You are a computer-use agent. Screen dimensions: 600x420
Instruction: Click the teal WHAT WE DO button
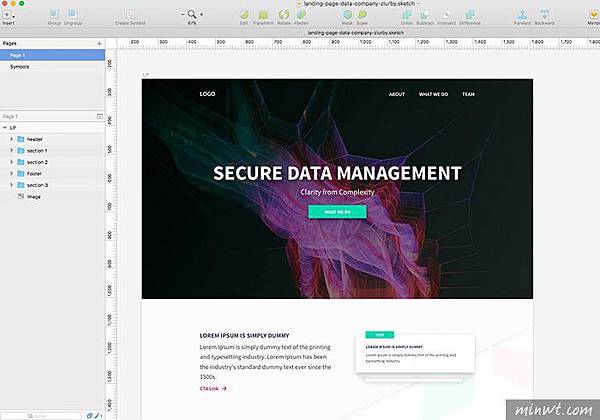tap(337, 212)
